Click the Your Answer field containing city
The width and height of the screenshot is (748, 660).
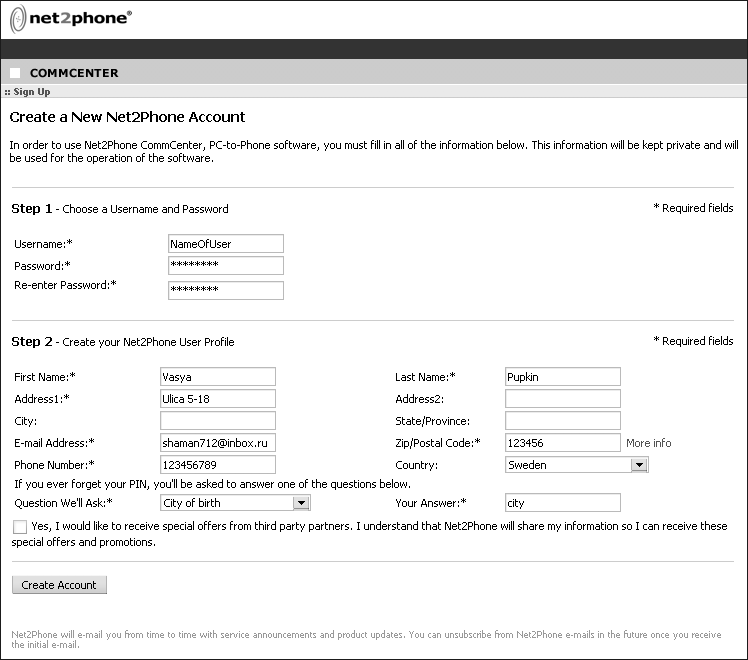tap(563, 503)
